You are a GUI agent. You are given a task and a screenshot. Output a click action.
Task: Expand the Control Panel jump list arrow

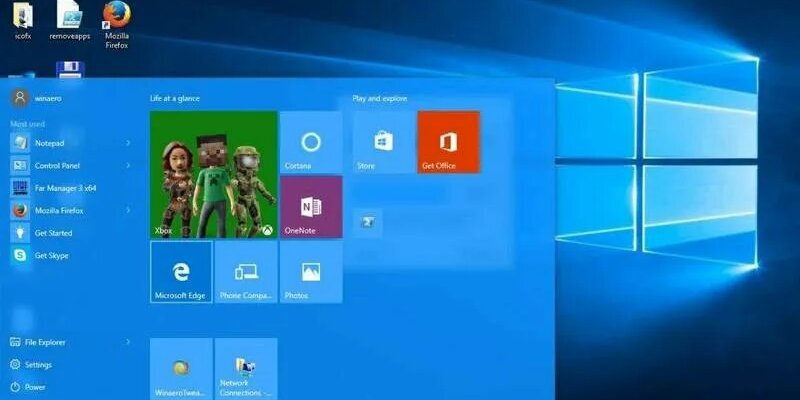coord(128,166)
